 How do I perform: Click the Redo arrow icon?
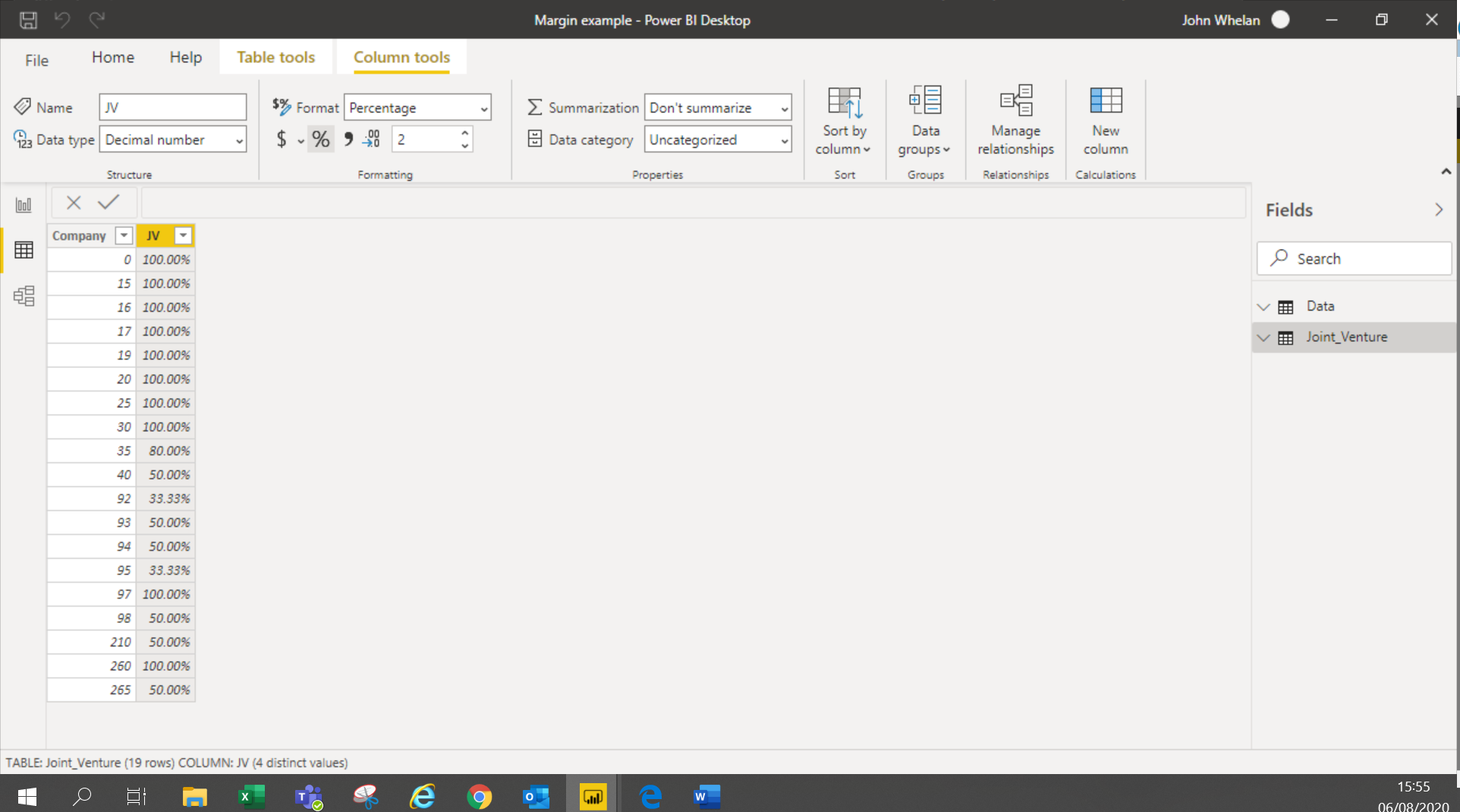coord(96,20)
